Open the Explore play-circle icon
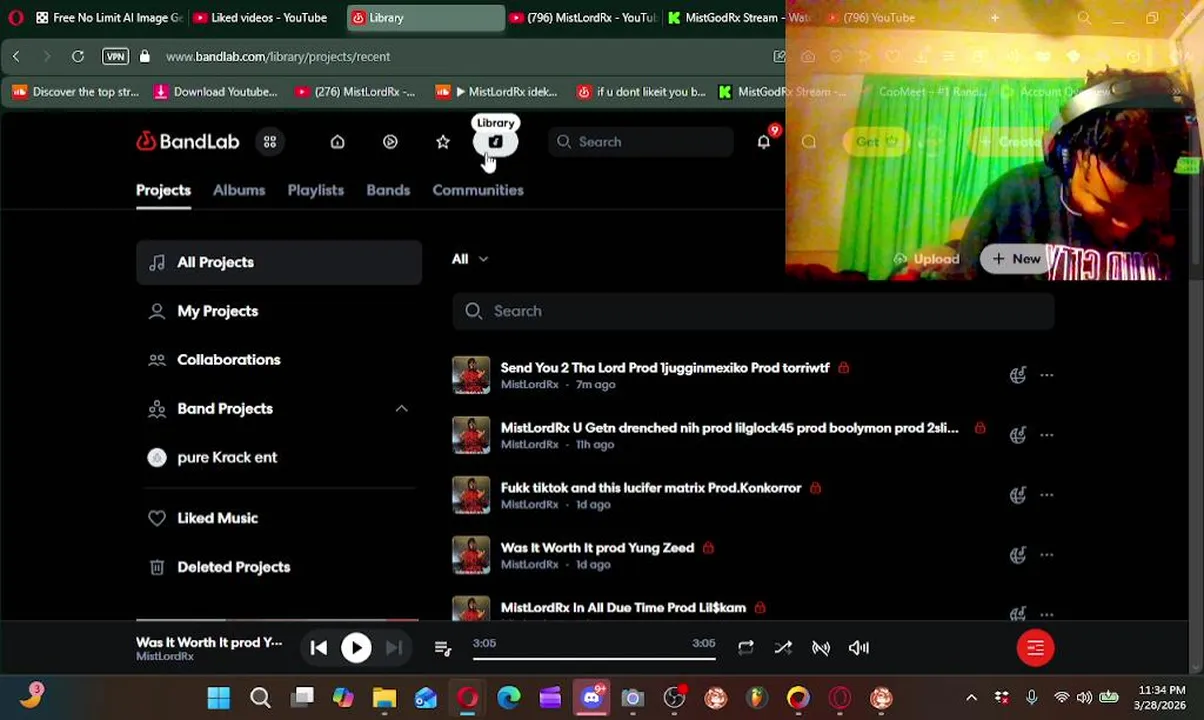The width and height of the screenshot is (1204, 720). pos(390,142)
